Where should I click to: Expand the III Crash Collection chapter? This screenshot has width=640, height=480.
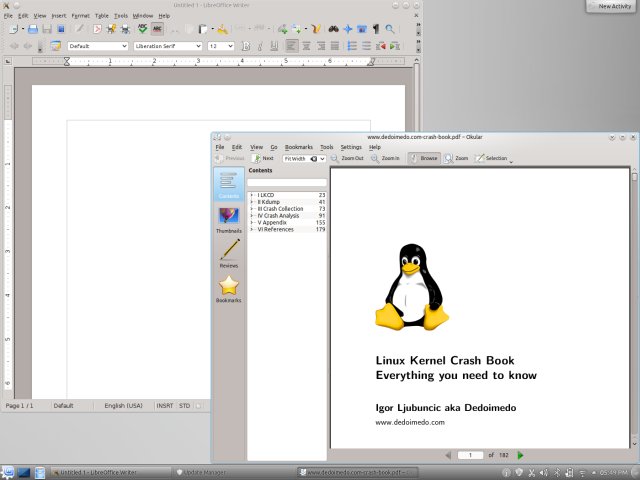[252, 208]
